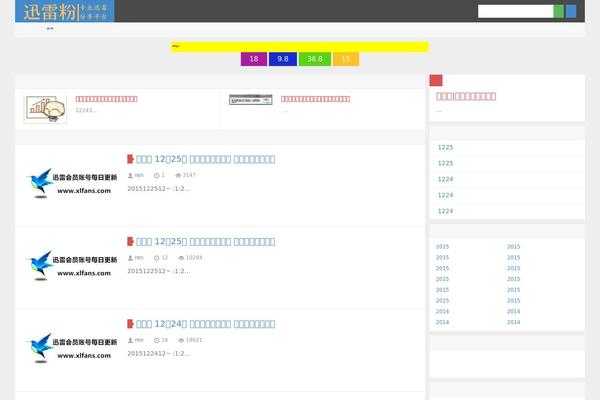Open the chart-and-lightbulb featured thumbnail
The width and height of the screenshot is (600, 400).
click(45, 109)
